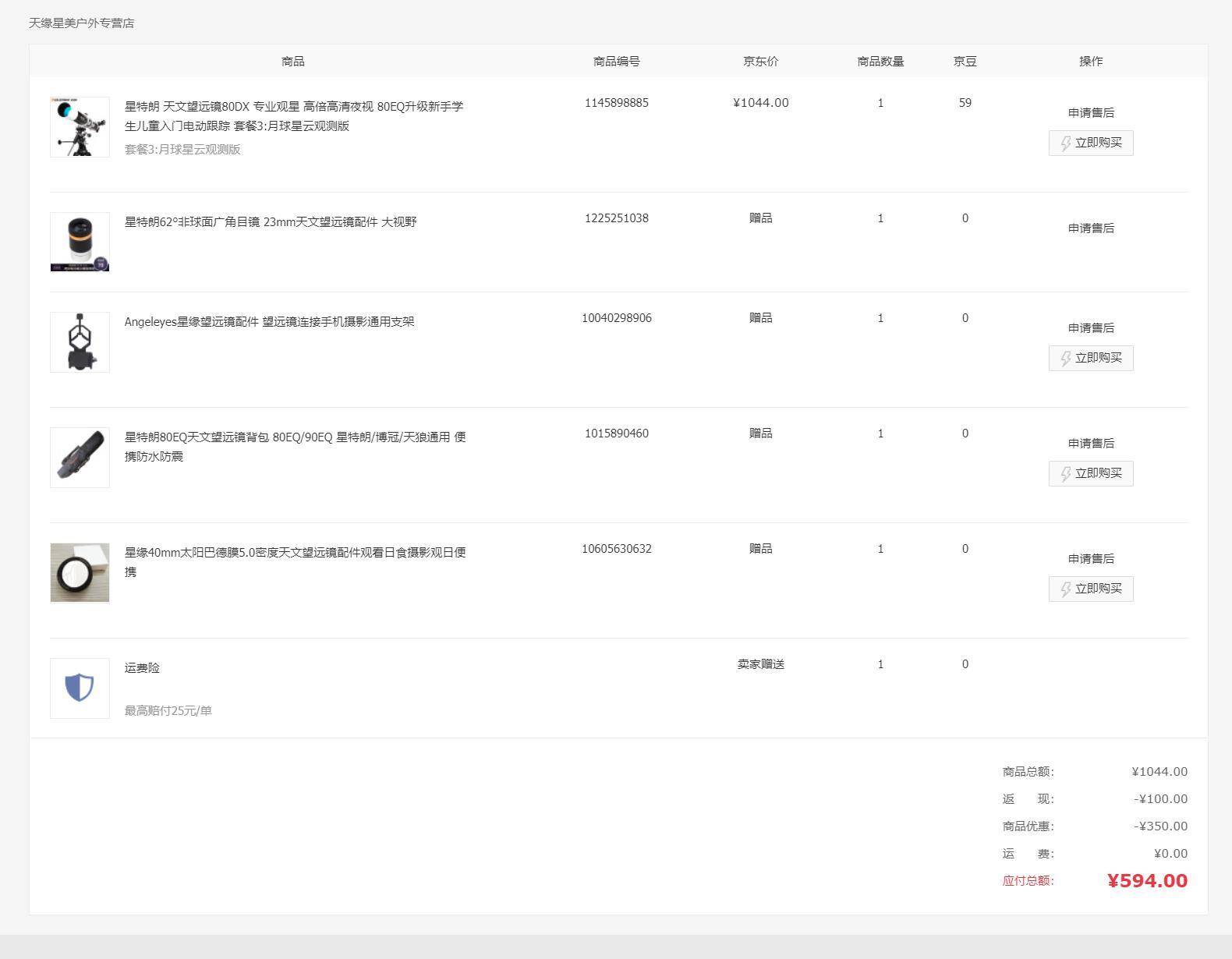Click product number 1015890460
Screen dimensions: 1232x959
pyautogui.click(x=617, y=433)
